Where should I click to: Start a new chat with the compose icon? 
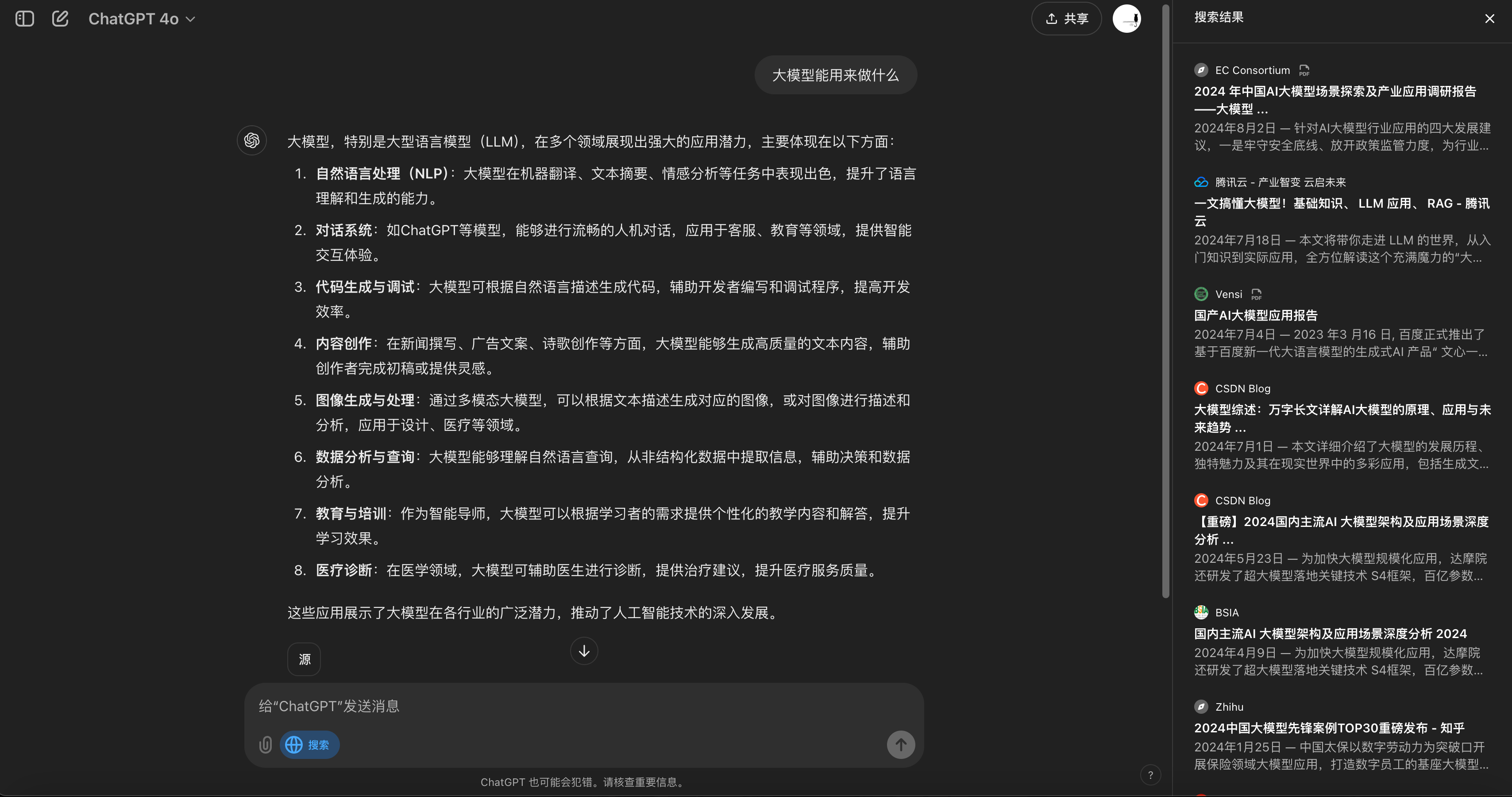click(61, 19)
